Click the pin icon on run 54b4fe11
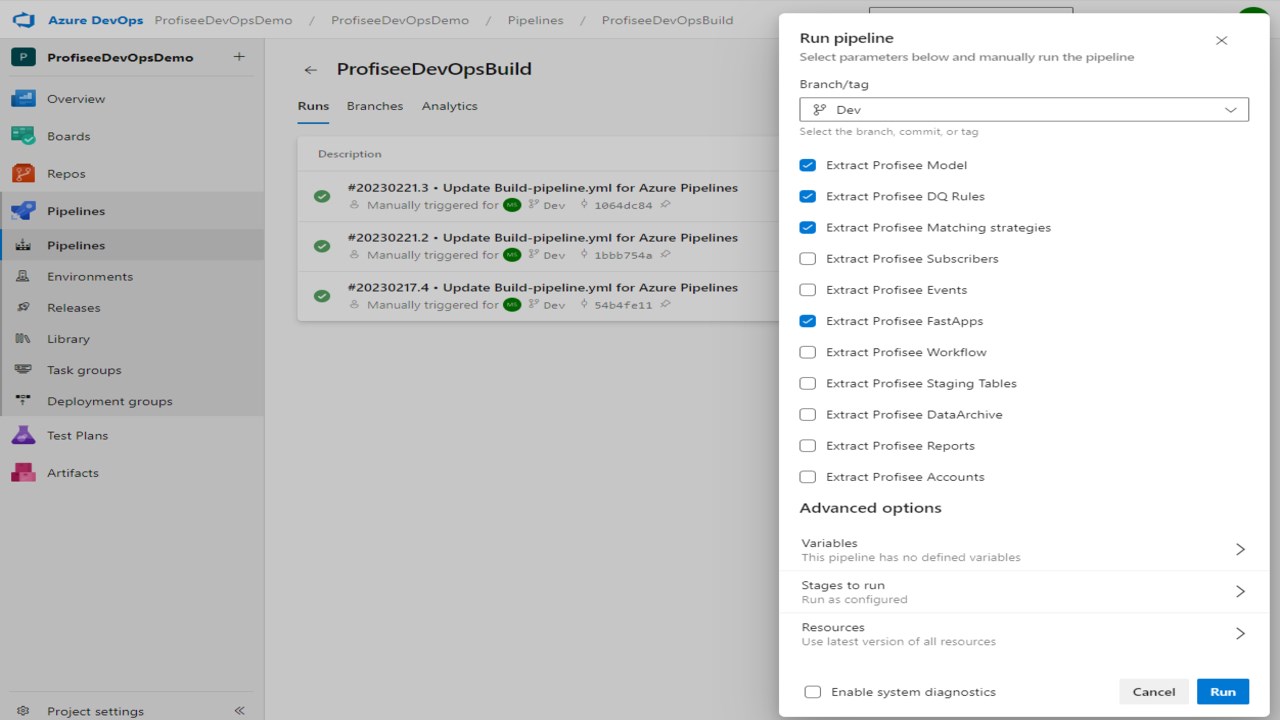The height and width of the screenshot is (720, 1280). 665,305
